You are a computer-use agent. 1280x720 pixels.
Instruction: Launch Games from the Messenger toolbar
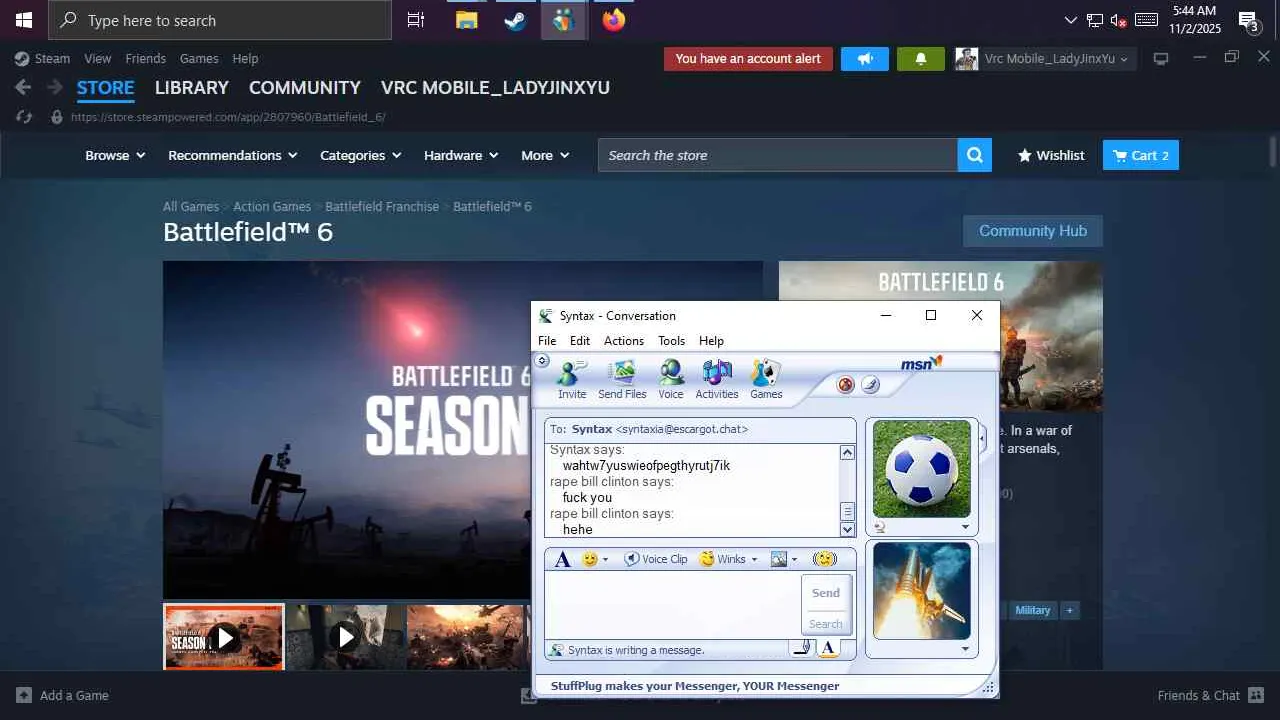pos(766,378)
